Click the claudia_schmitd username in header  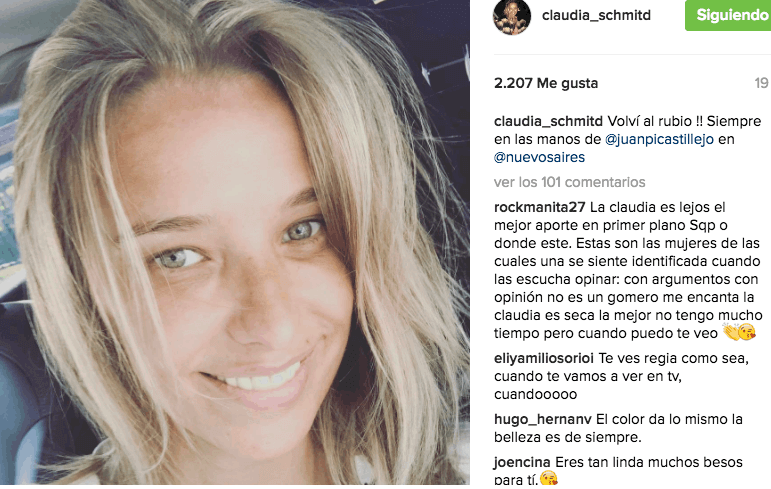596,15
